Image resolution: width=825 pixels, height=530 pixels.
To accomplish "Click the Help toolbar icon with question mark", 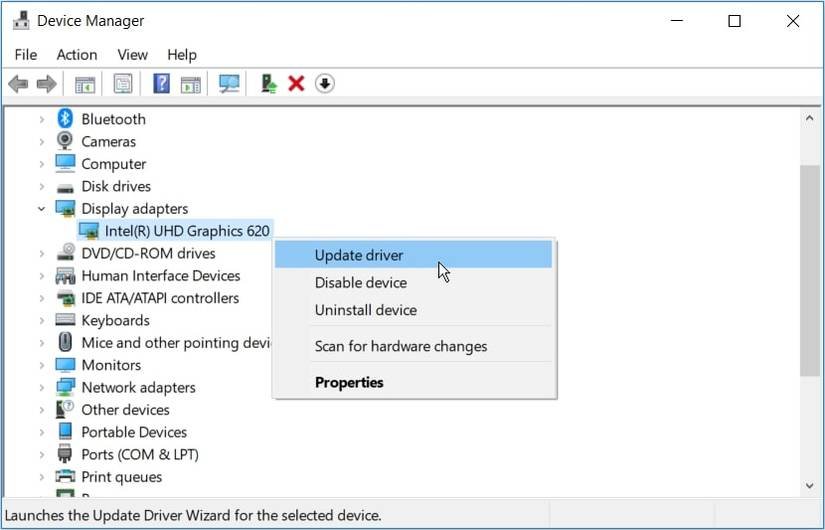I will (161, 84).
